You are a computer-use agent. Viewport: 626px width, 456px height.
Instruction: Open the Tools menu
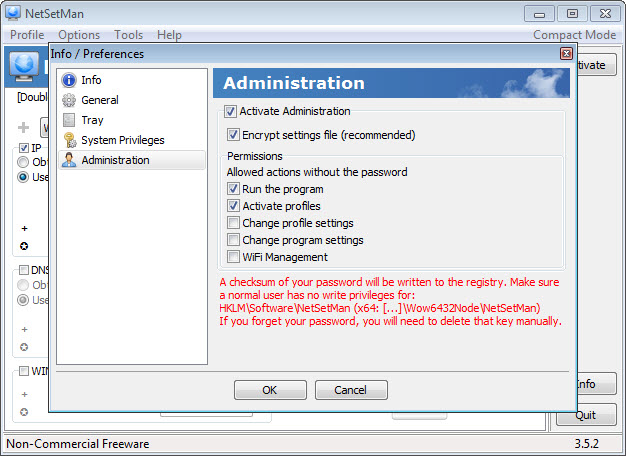coord(128,35)
